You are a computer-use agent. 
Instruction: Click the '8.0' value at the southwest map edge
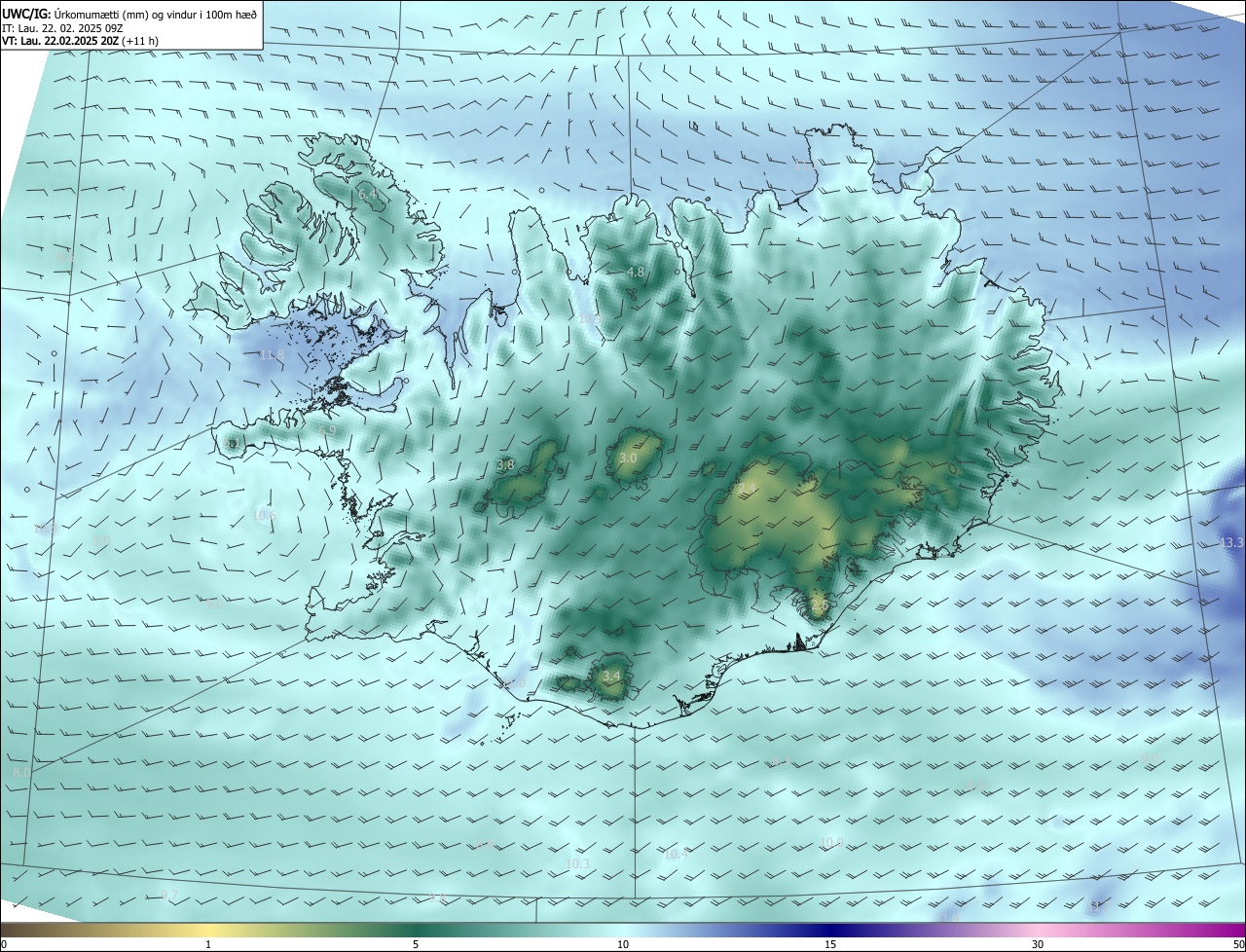(21, 772)
